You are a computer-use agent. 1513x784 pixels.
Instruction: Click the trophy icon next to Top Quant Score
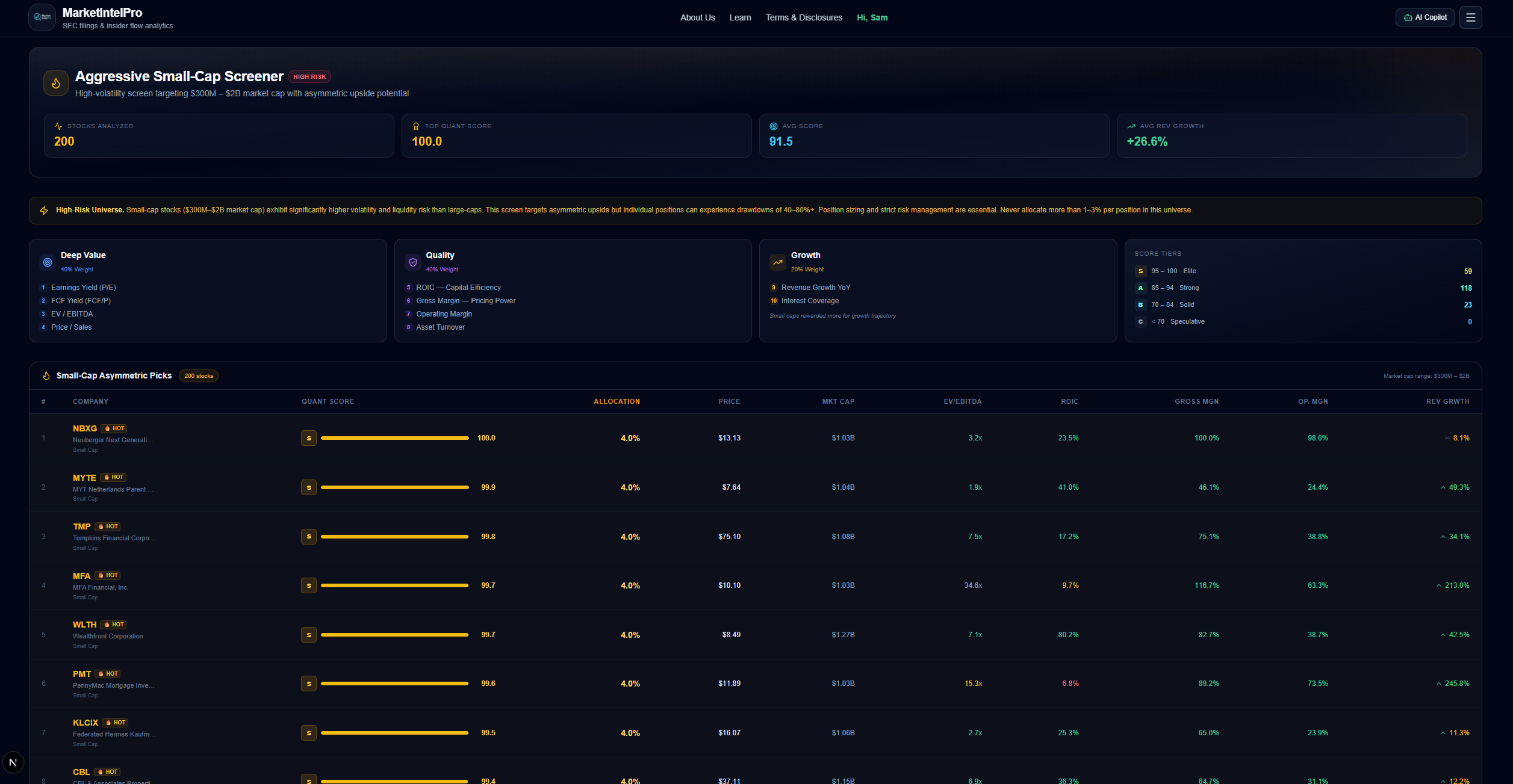[415, 126]
